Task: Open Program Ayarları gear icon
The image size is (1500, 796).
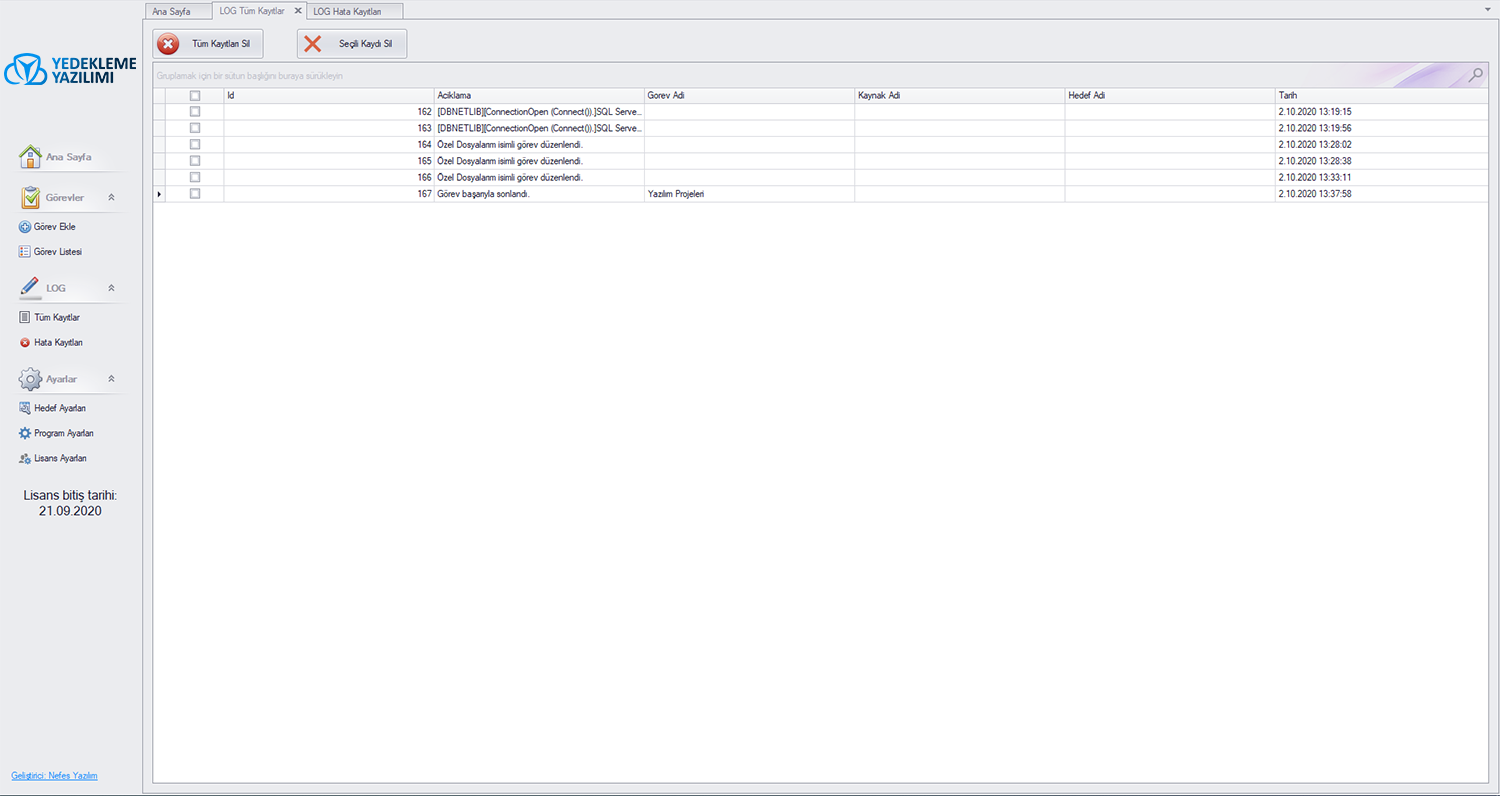Action: tap(25, 433)
